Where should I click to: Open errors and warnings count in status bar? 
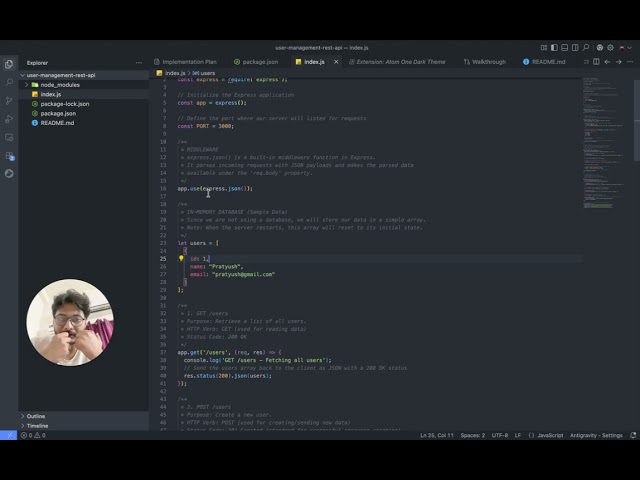(x=33, y=436)
